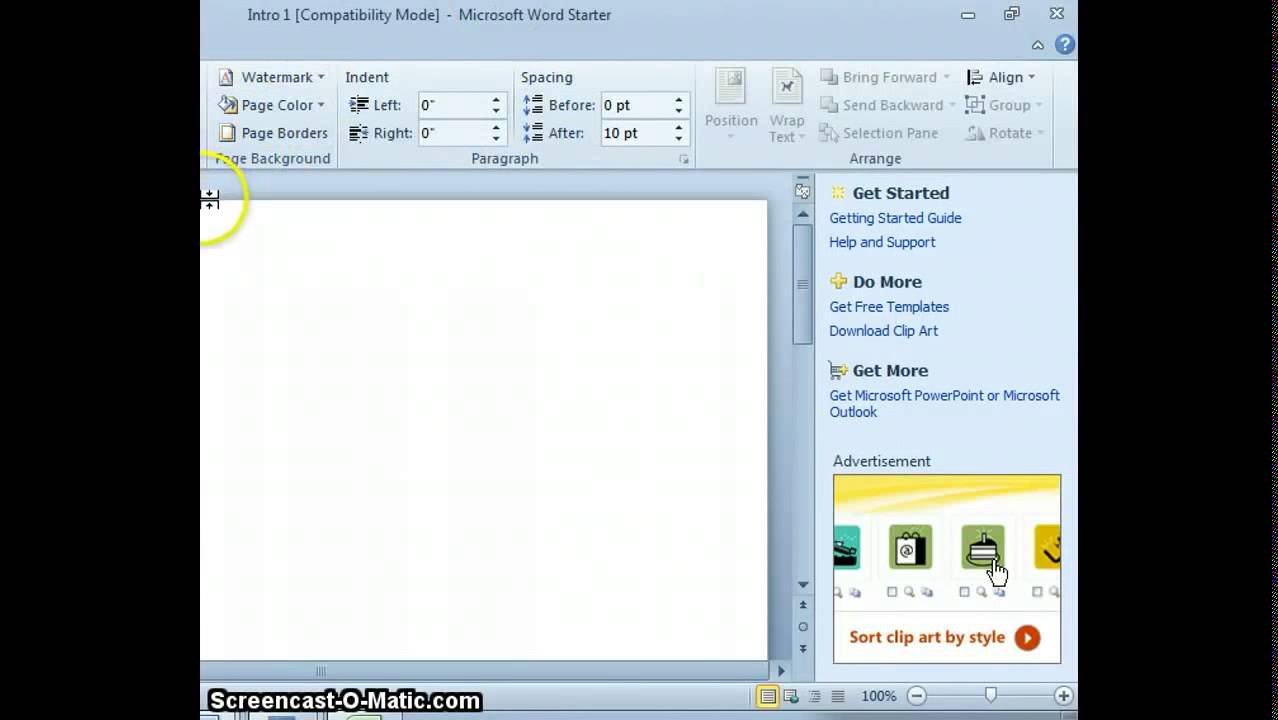Increase the Indent Right value

point(496,128)
